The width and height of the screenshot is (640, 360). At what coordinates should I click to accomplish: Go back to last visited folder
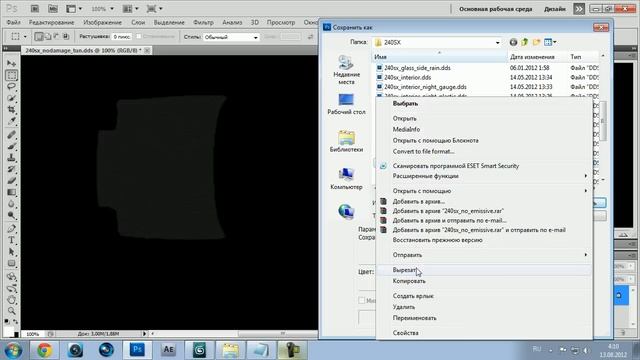513,42
